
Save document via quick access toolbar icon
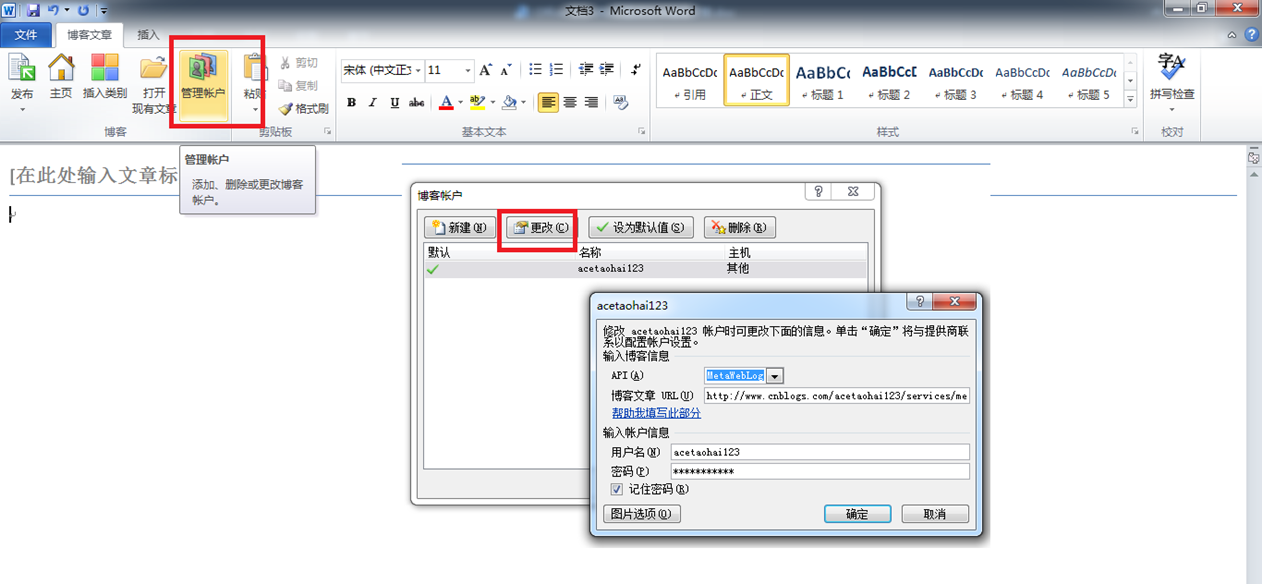pos(33,10)
